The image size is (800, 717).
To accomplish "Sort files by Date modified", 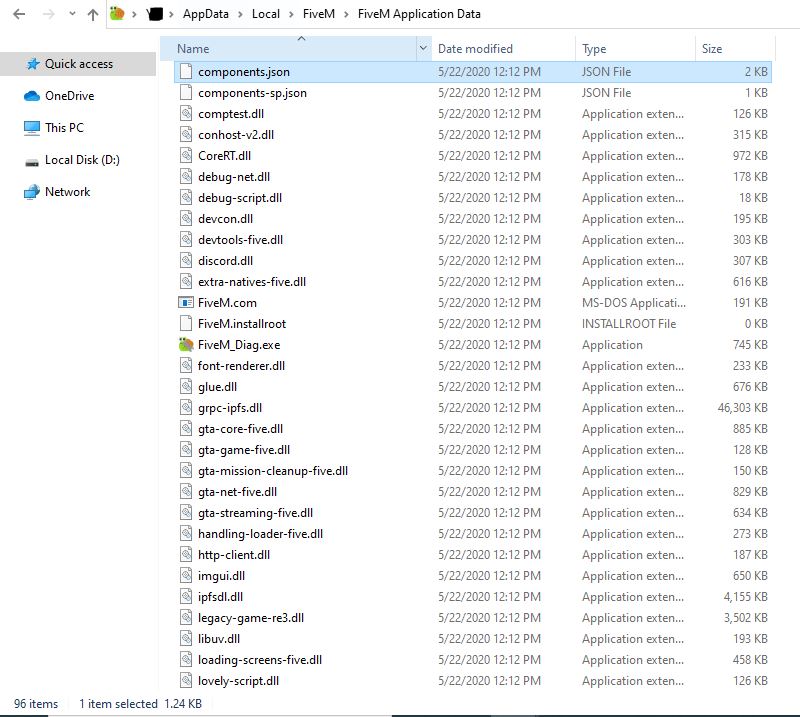I will [475, 48].
